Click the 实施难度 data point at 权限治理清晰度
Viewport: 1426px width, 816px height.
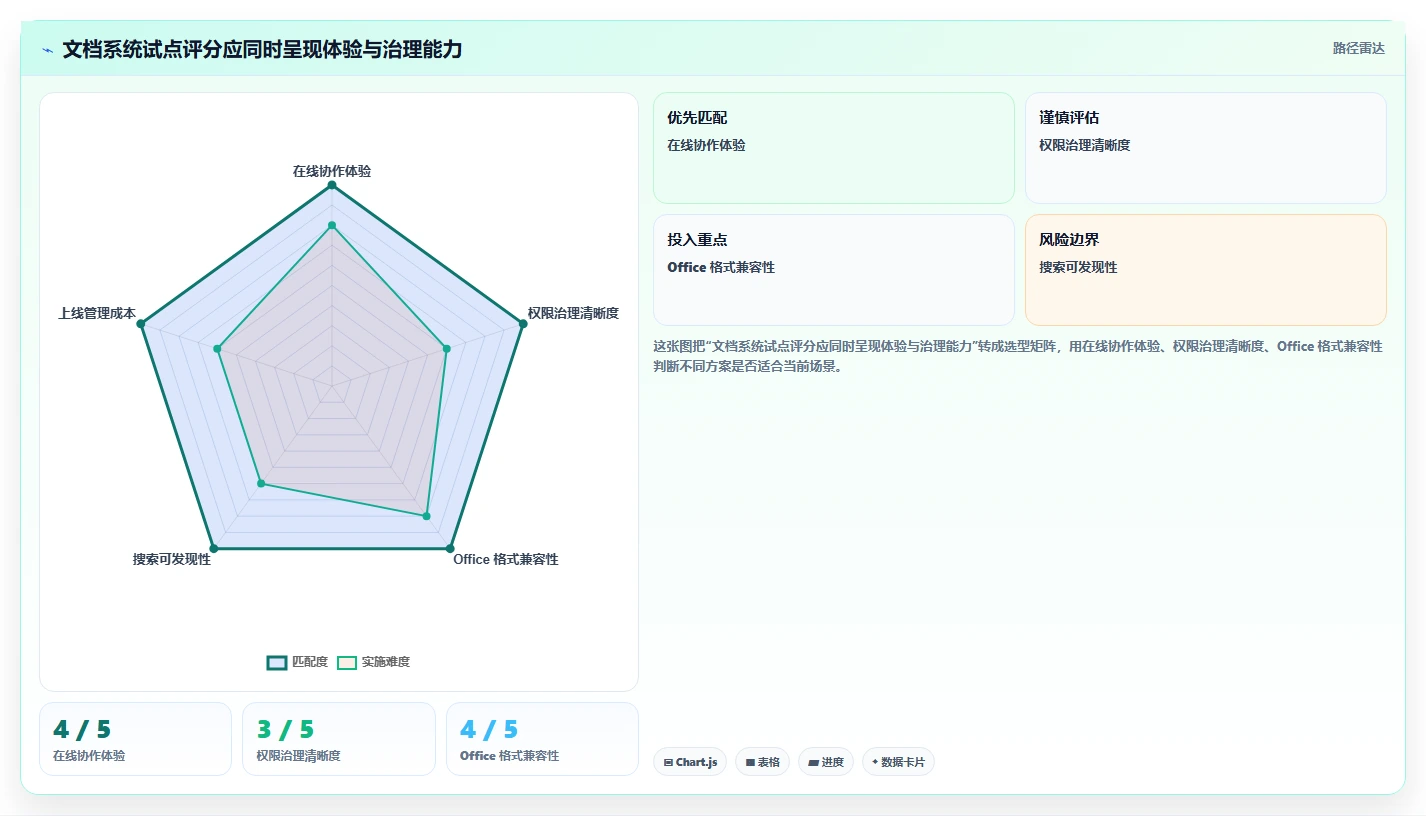coord(446,348)
